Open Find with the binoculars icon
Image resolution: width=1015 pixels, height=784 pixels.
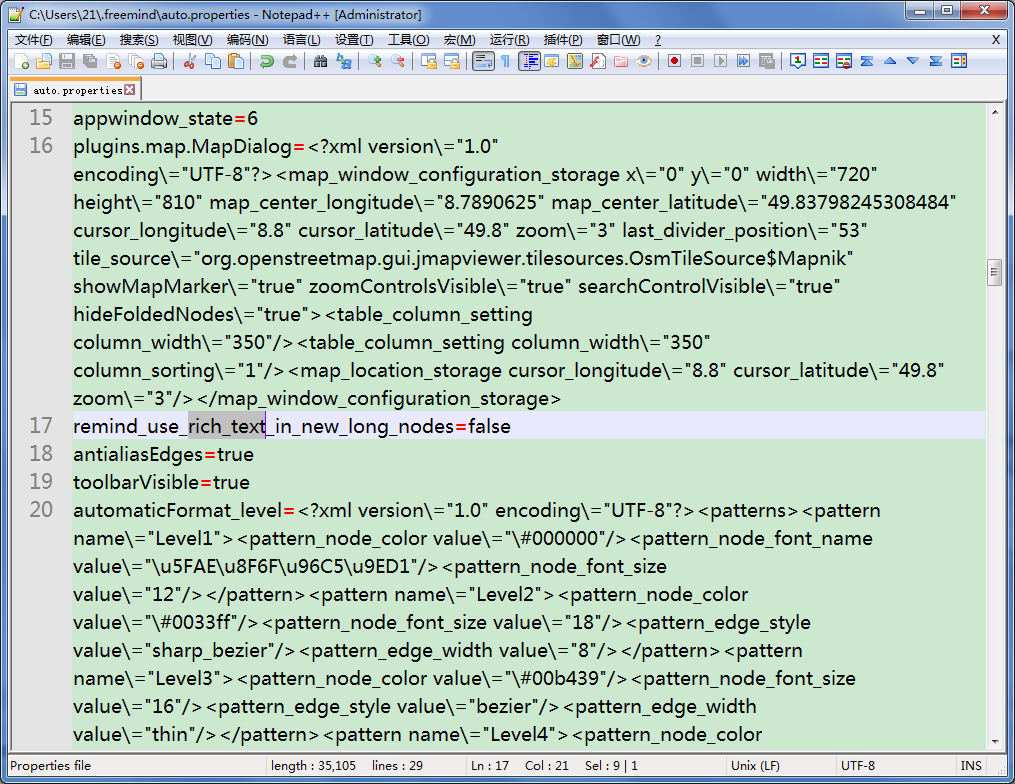321,62
